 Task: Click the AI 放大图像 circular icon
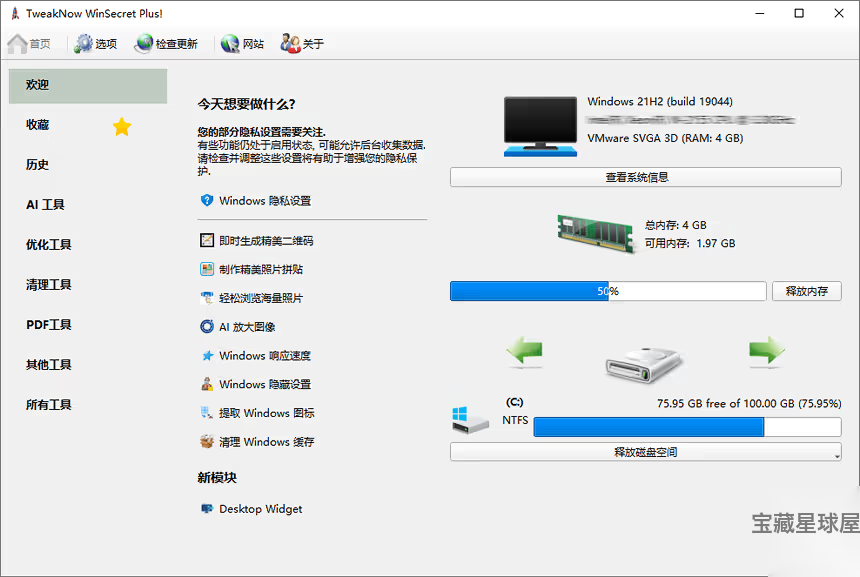pyautogui.click(x=207, y=326)
